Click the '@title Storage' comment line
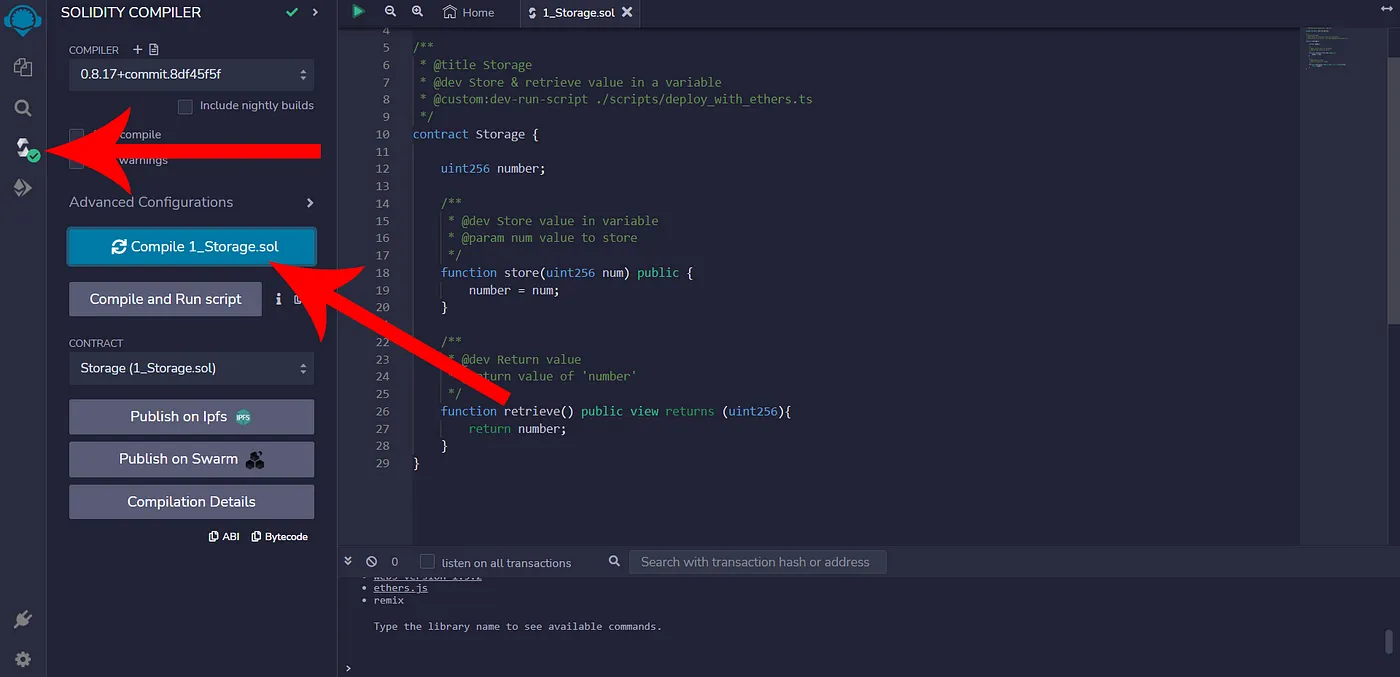1400x677 pixels. (x=476, y=65)
